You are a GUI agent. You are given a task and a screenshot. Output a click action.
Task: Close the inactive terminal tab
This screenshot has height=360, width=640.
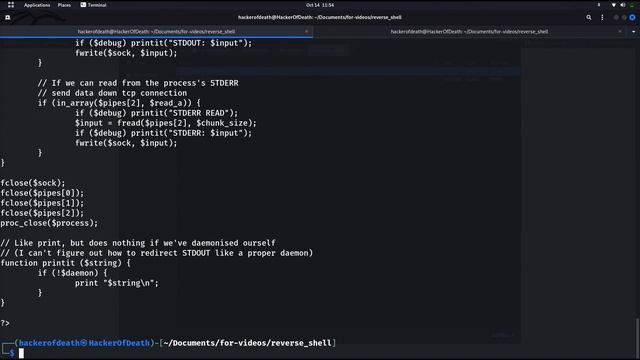tap(620, 31)
